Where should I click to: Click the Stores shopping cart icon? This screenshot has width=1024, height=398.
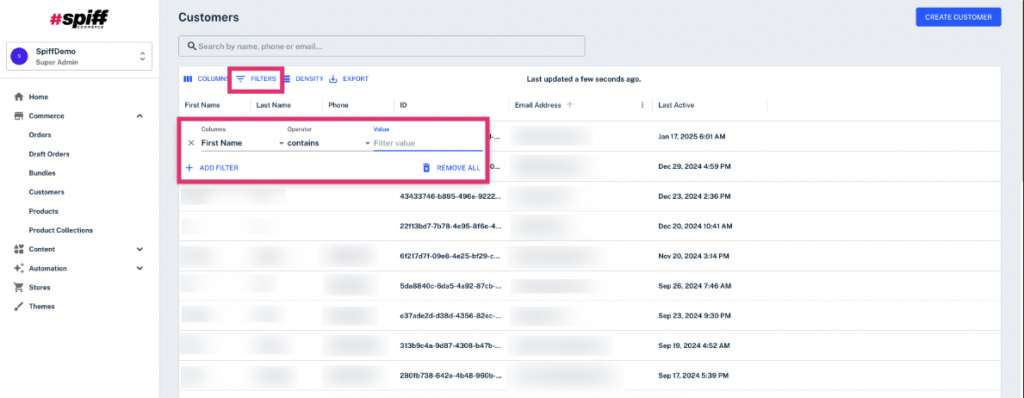(x=19, y=287)
